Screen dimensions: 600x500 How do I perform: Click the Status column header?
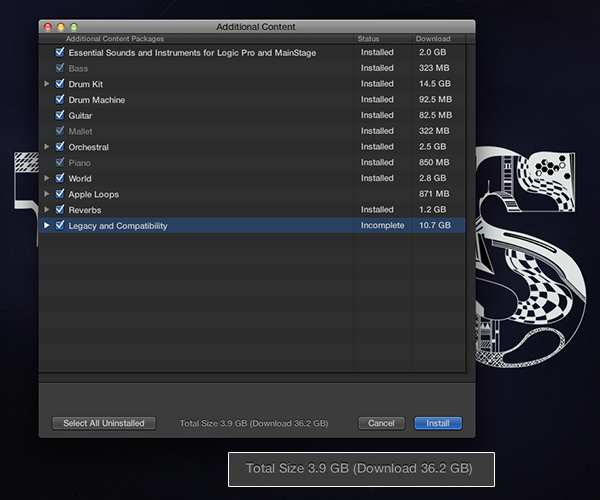[x=368, y=39]
